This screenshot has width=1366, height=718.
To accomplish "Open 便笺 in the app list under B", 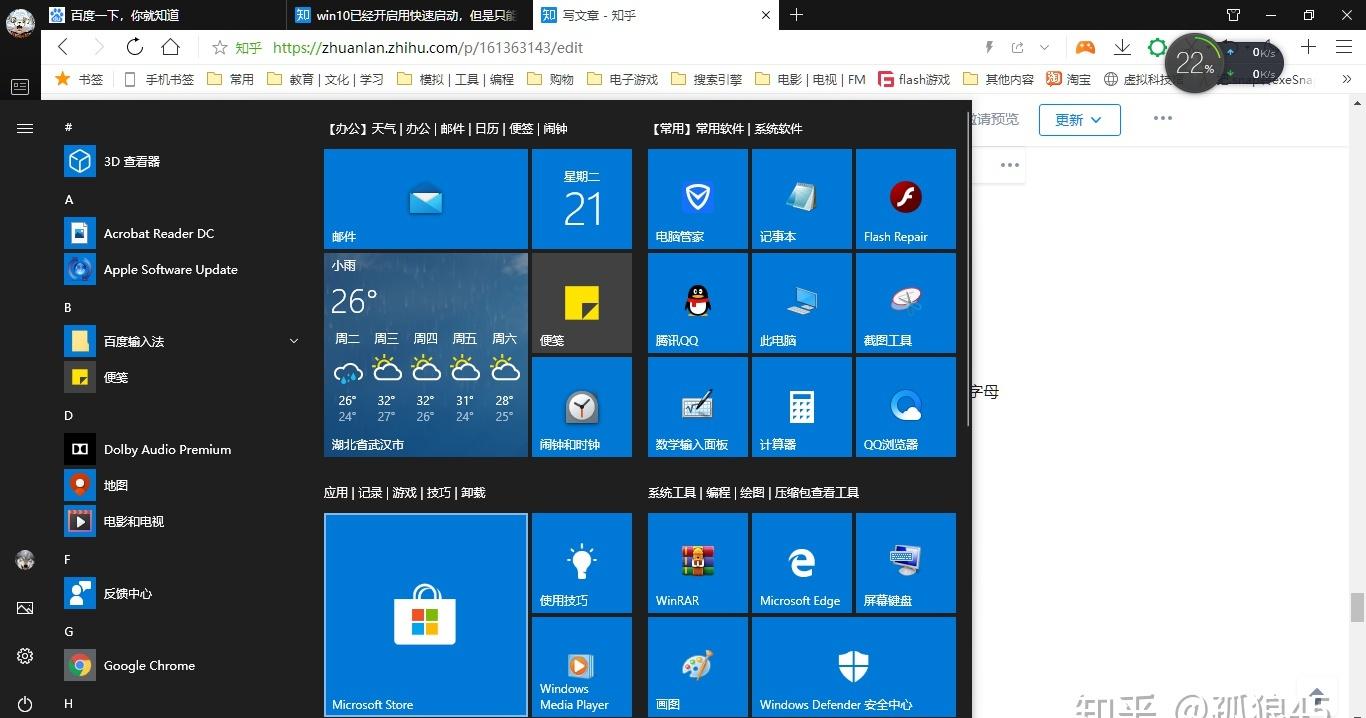I will (x=184, y=377).
